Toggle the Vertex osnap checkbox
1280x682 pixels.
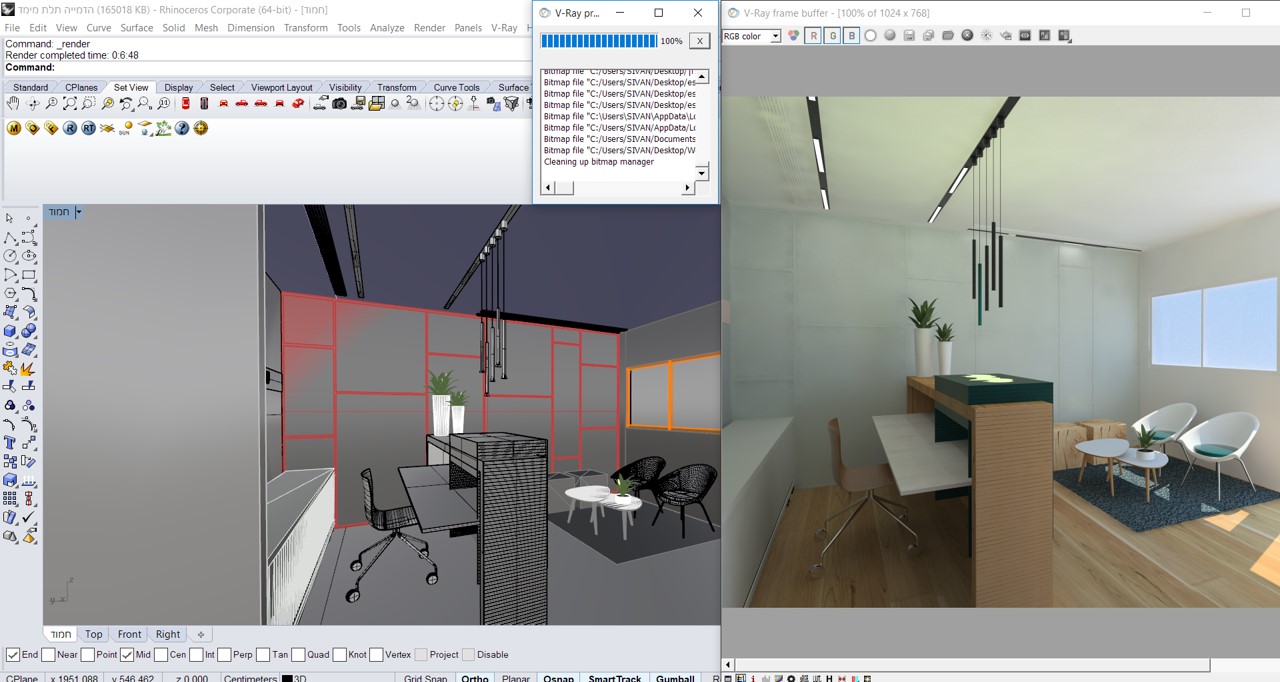(376, 655)
